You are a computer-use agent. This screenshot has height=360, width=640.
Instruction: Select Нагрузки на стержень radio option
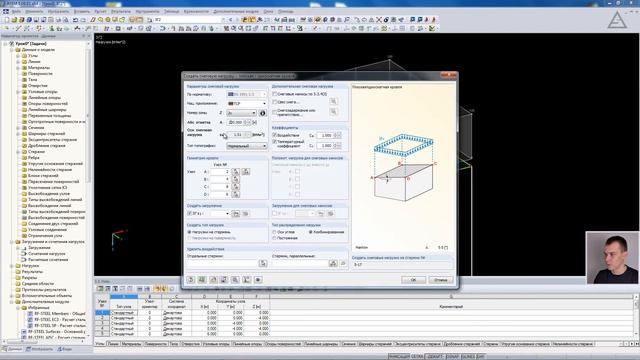coord(189,232)
